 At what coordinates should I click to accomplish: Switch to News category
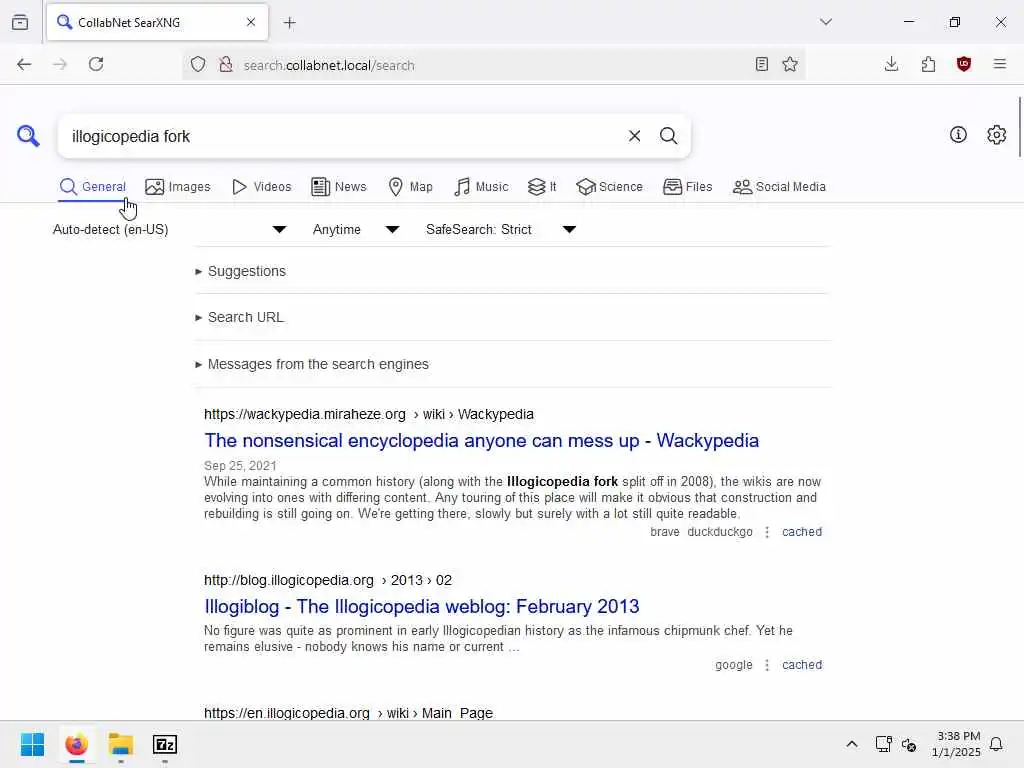coord(339,187)
